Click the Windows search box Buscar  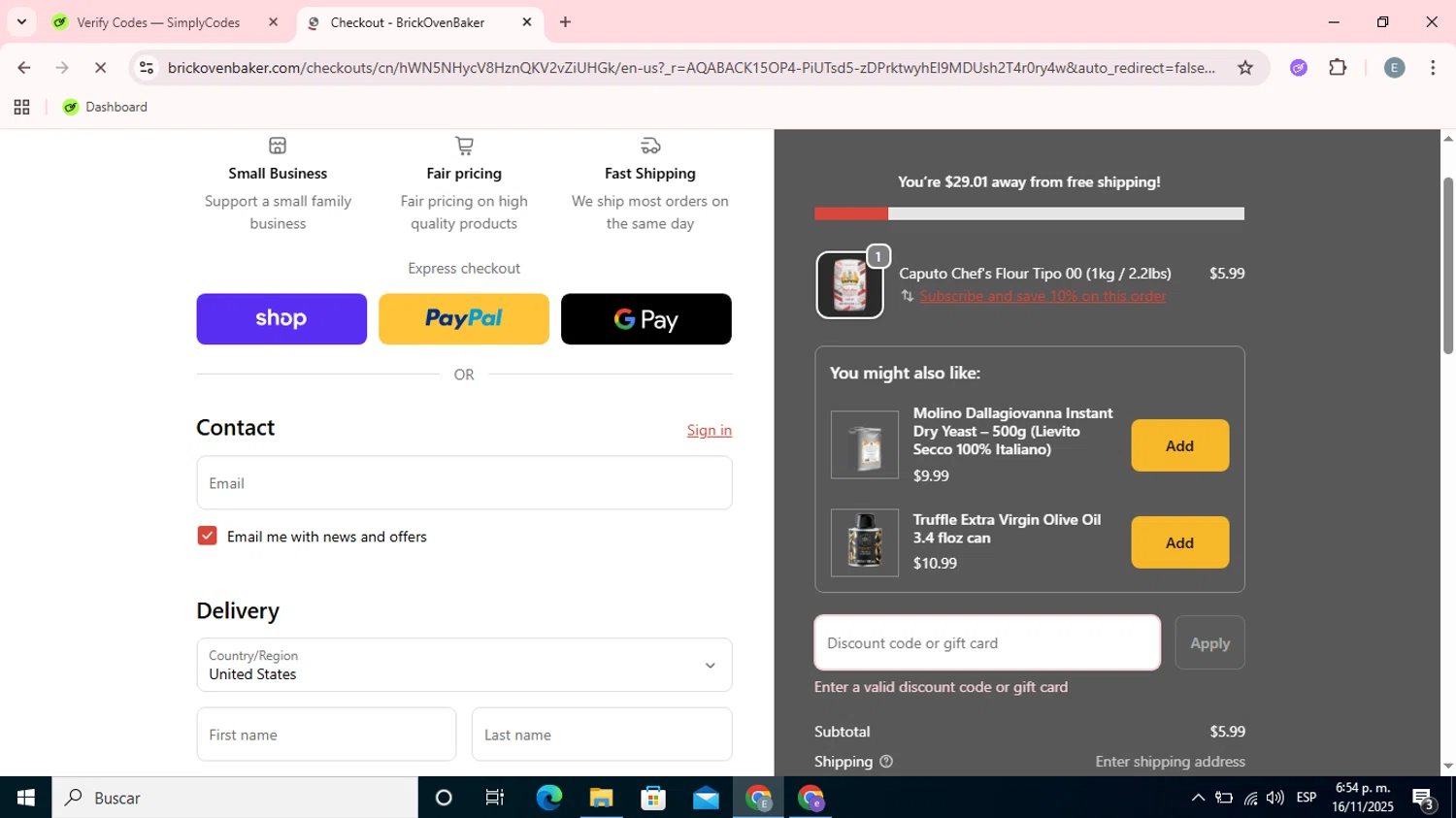coord(235,798)
